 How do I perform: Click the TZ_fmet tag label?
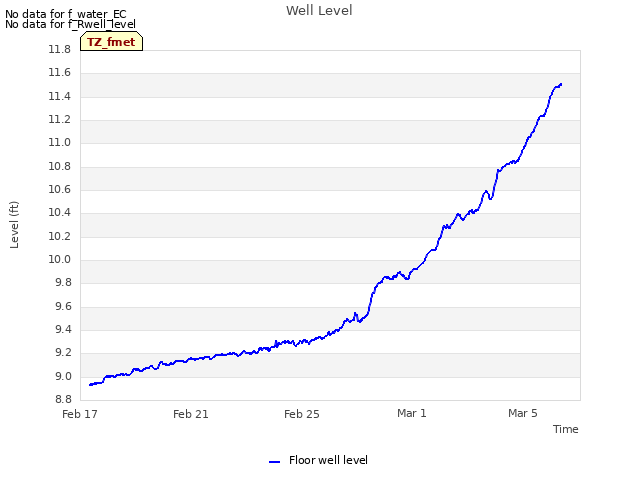point(111,42)
